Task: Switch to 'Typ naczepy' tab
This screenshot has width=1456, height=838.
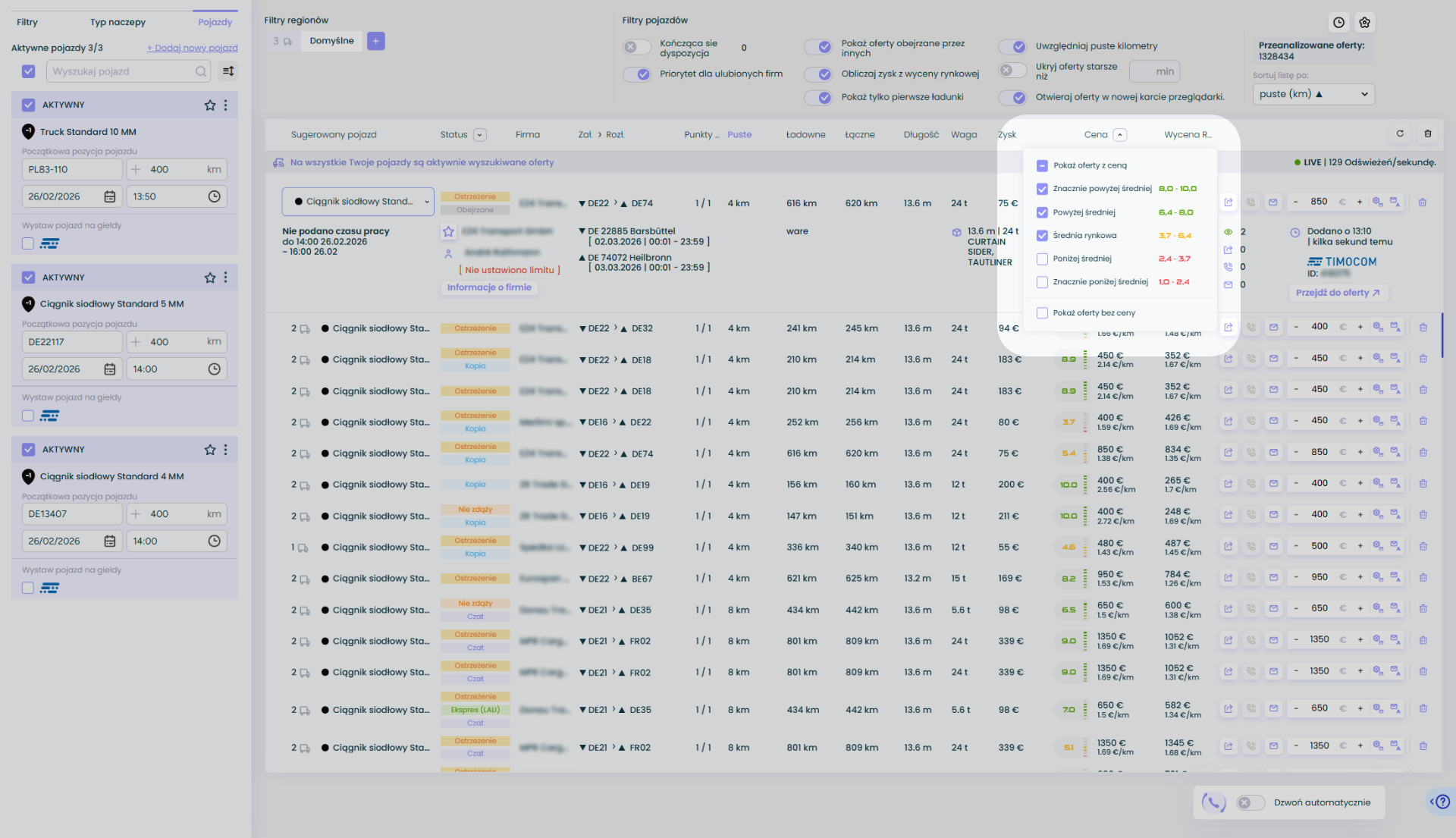Action: pos(118,22)
